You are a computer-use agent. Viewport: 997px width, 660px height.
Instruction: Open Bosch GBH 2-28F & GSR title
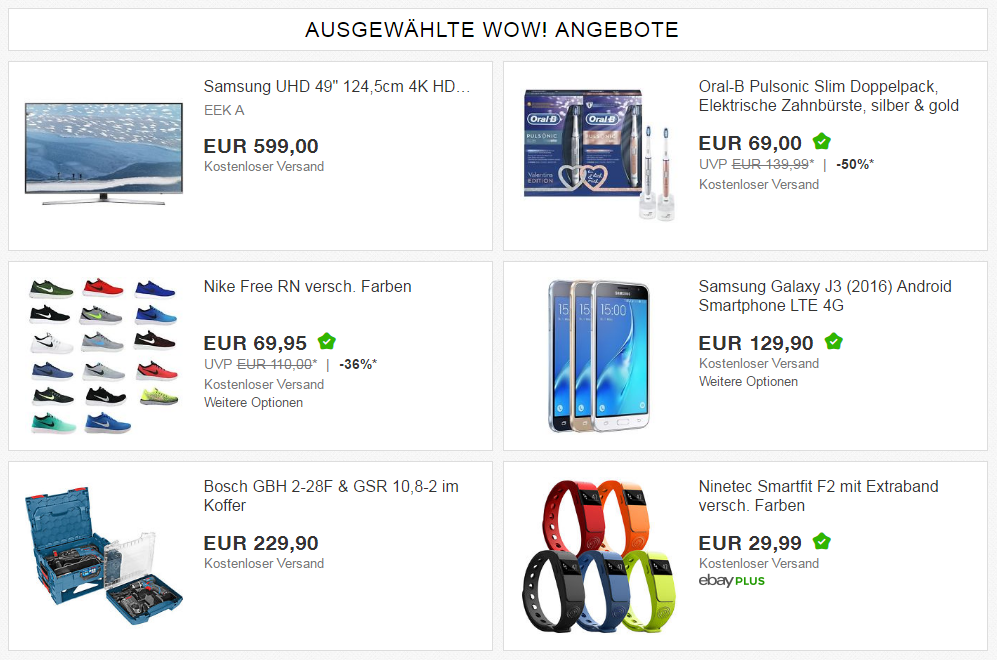click(331, 496)
